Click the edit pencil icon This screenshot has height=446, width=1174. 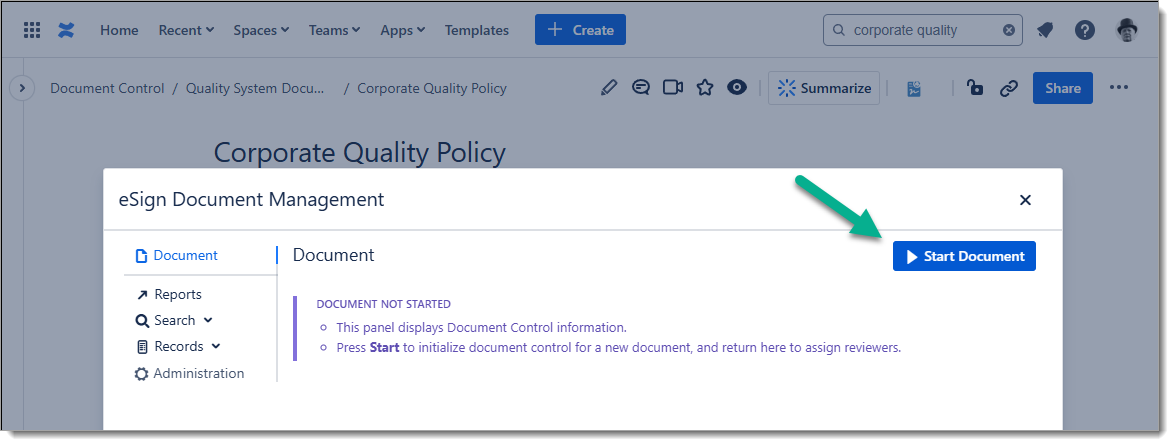tap(609, 88)
